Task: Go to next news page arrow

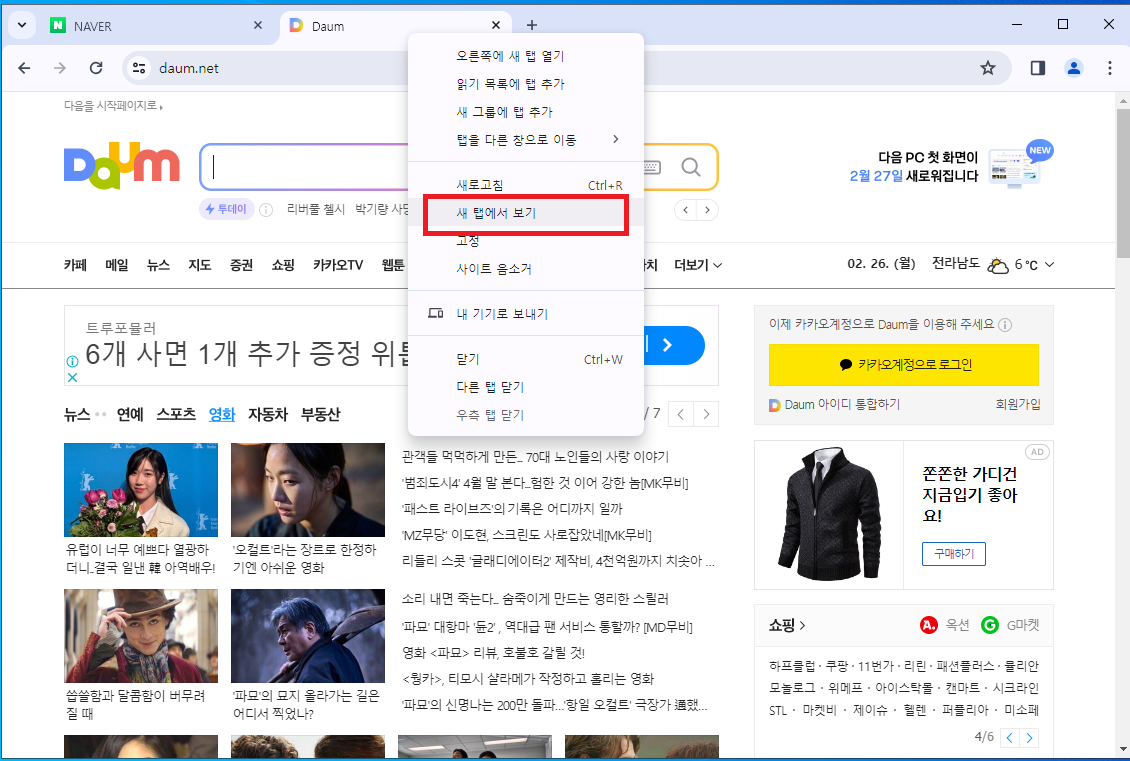Action: (706, 414)
